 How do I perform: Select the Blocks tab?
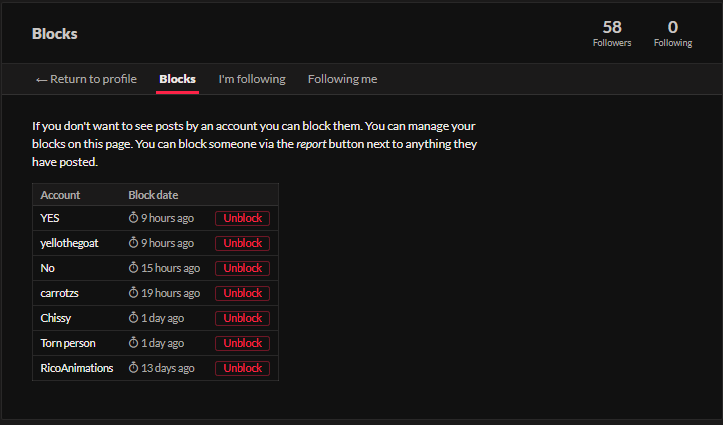tap(177, 79)
